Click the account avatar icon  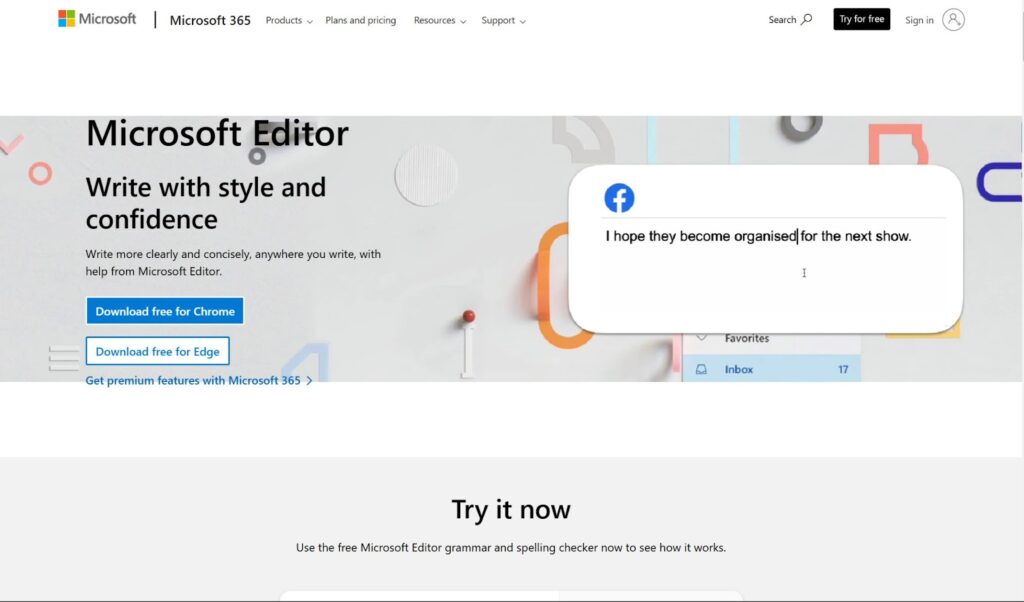pyautogui.click(x=953, y=19)
